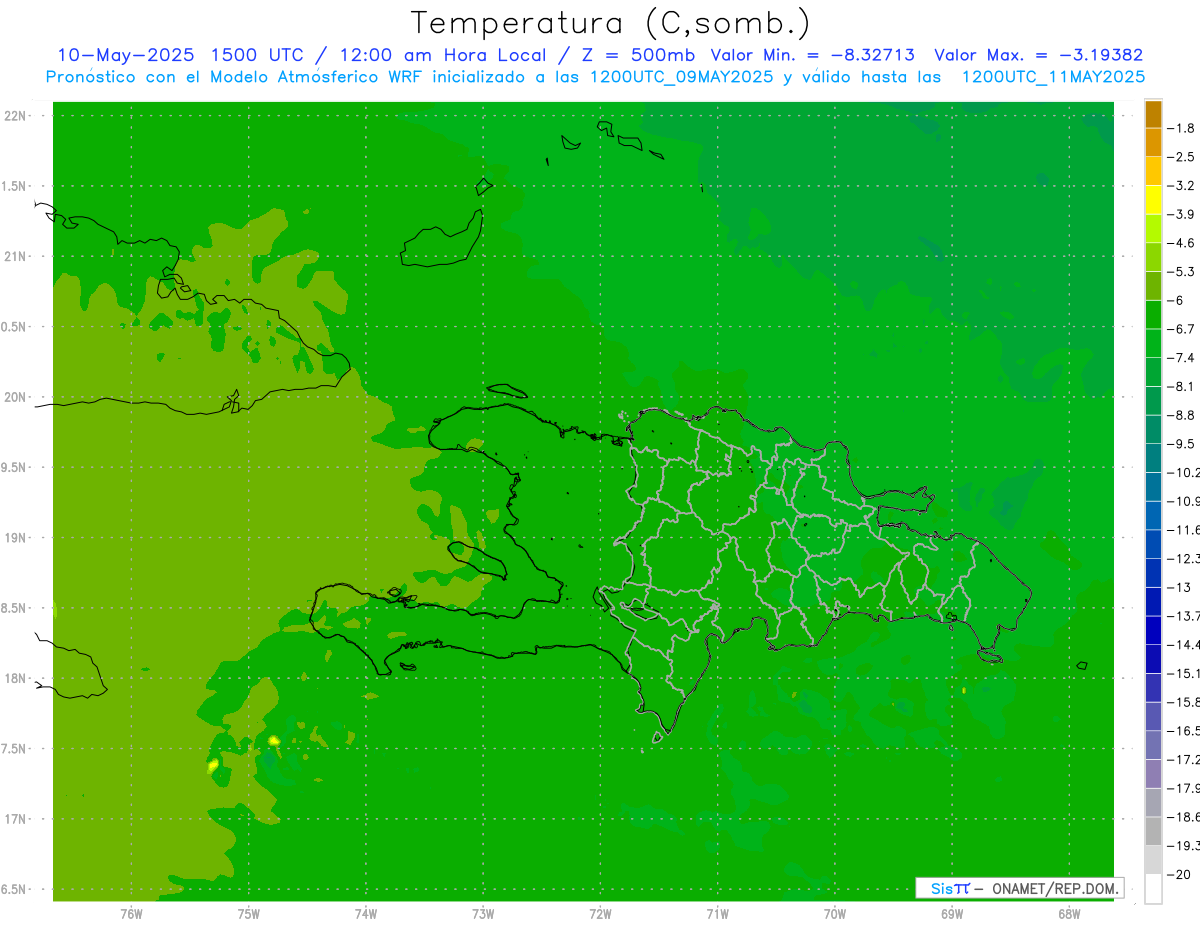Screen dimensions: 1200x927
Task: Click the "17N" latitude axis label
Action: click(x=16, y=819)
